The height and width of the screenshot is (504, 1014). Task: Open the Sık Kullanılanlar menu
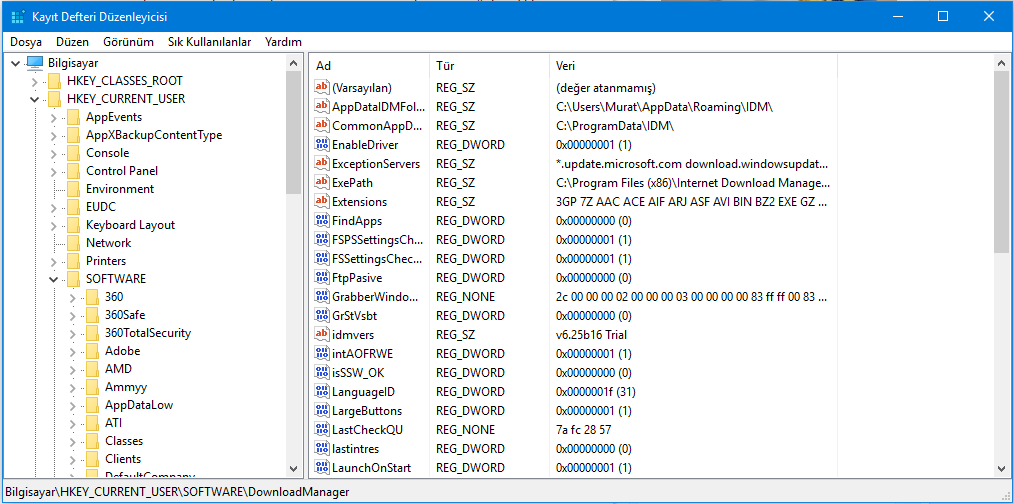click(210, 42)
